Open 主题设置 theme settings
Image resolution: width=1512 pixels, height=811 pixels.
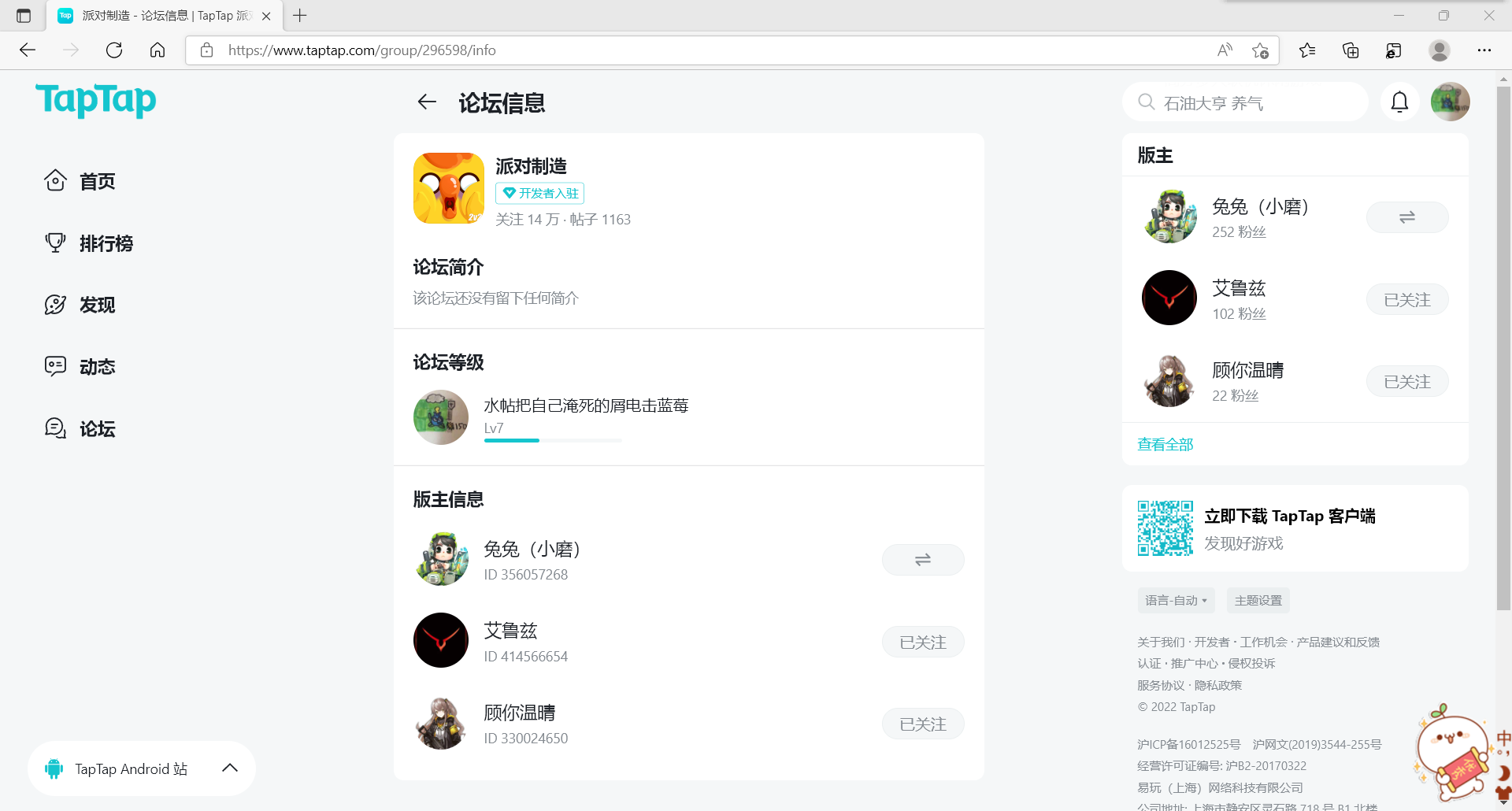coord(1258,601)
